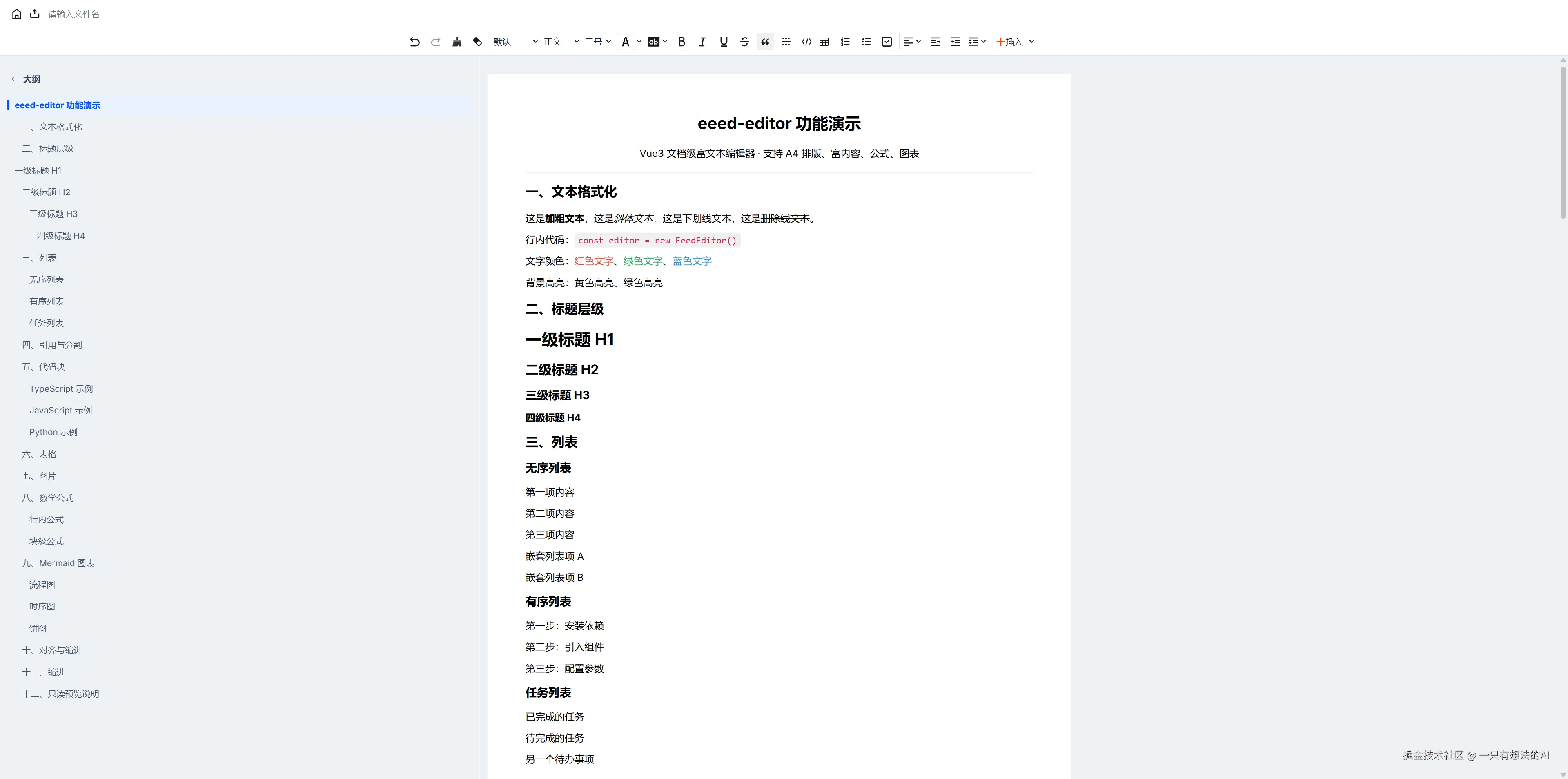Click list line 第二项内容
Viewport: 1568px width, 779px height.
(x=550, y=513)
